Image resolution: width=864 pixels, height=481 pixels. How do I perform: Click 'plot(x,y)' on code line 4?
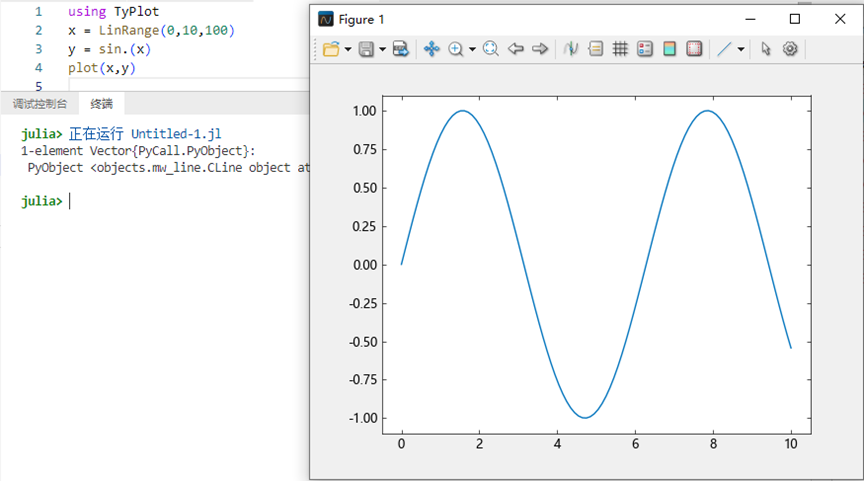(x=102, y=68)
